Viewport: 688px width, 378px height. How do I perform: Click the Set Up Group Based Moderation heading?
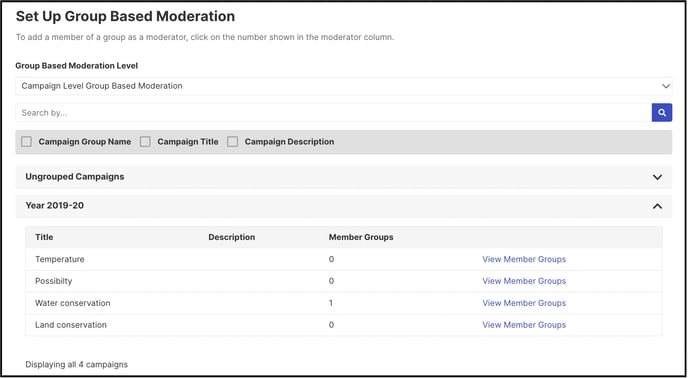tap(125, 16)
